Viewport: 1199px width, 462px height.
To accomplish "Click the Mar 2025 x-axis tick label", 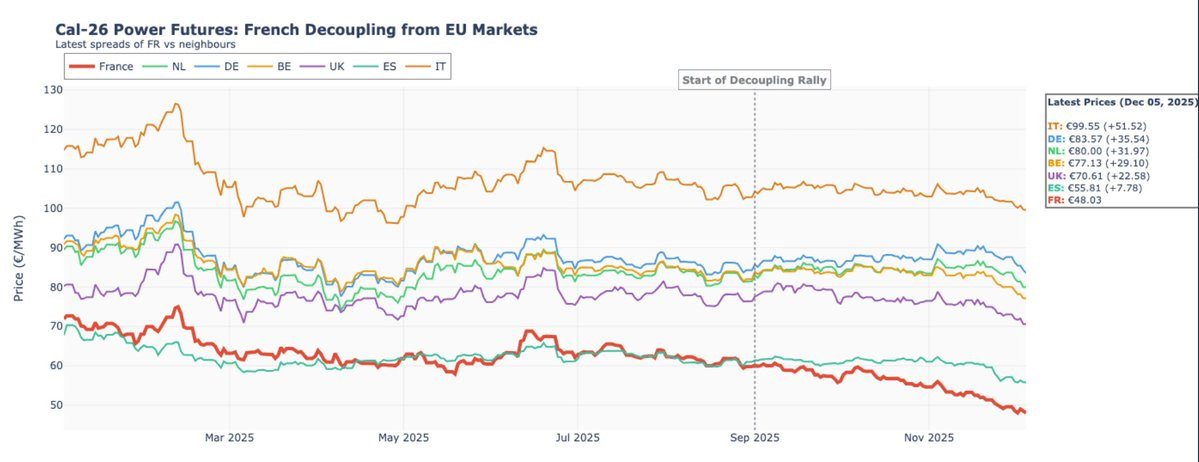I will pos(229,437).
